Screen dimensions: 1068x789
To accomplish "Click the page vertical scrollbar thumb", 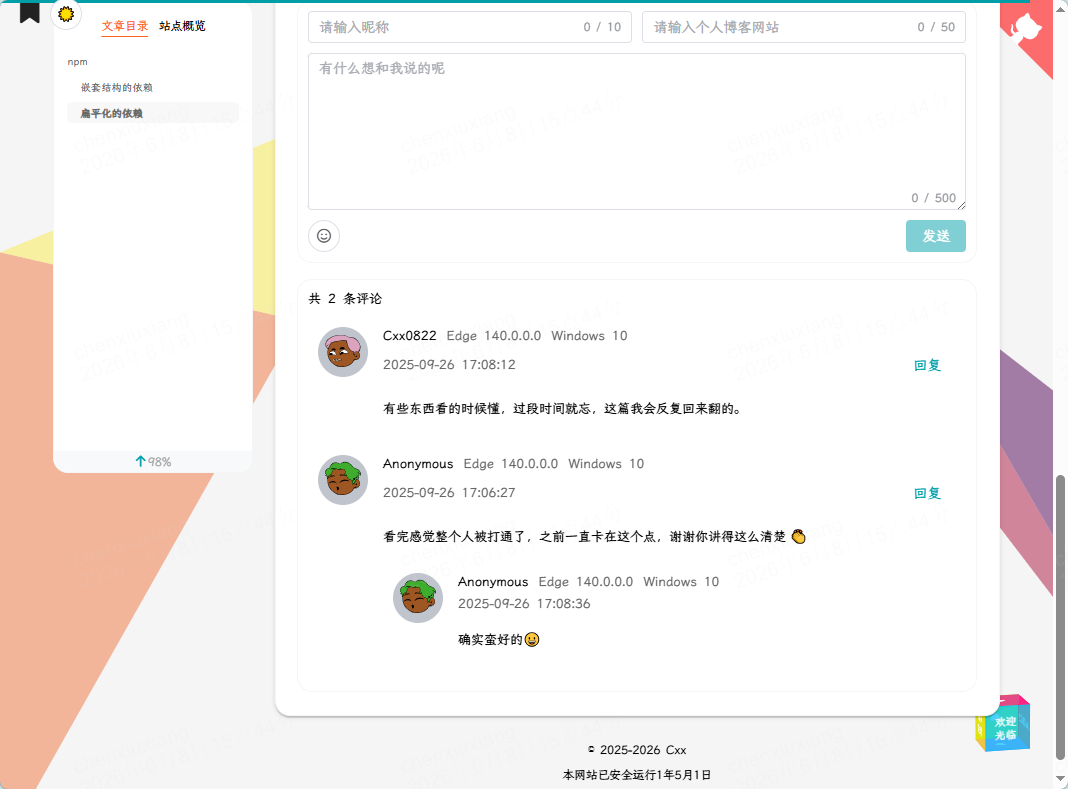I will click(x=1060, y=618).
